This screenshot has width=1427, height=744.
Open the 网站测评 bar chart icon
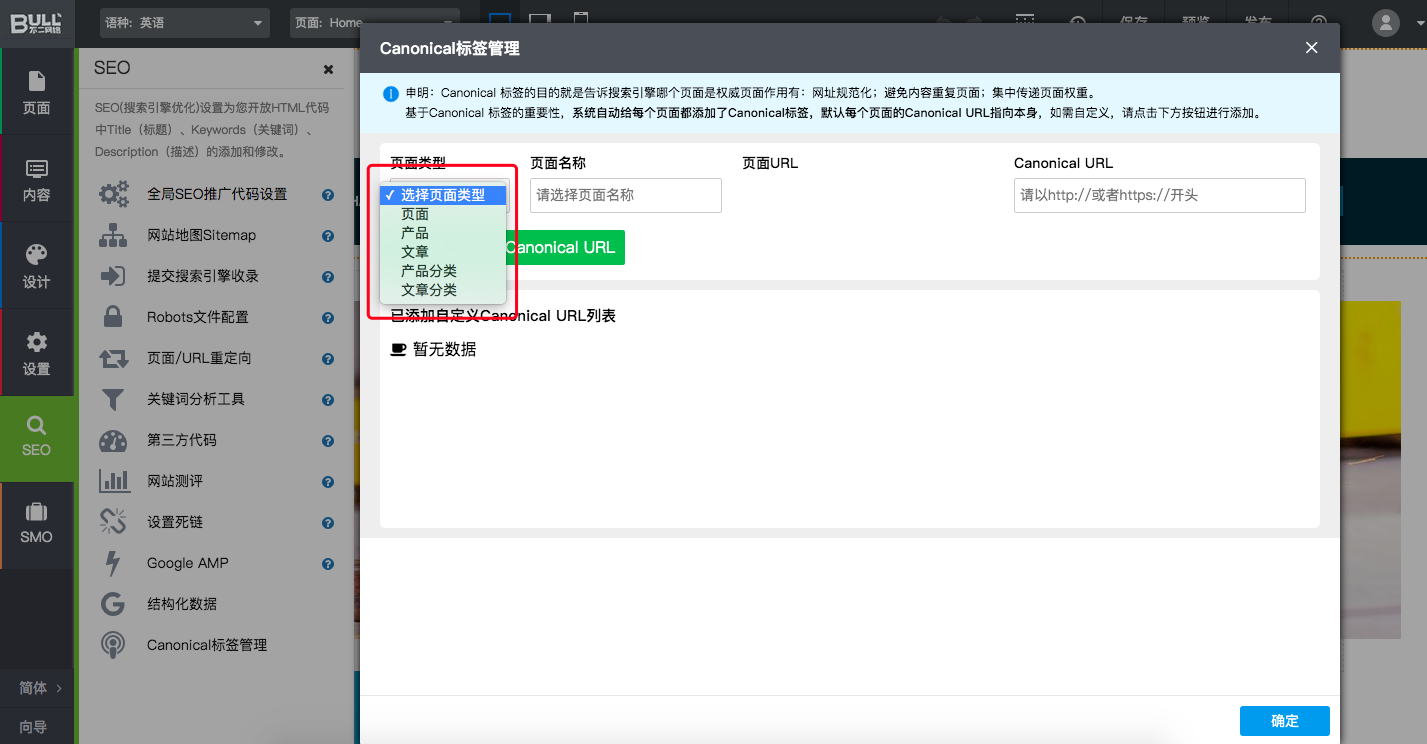click(x=113, y=481)
